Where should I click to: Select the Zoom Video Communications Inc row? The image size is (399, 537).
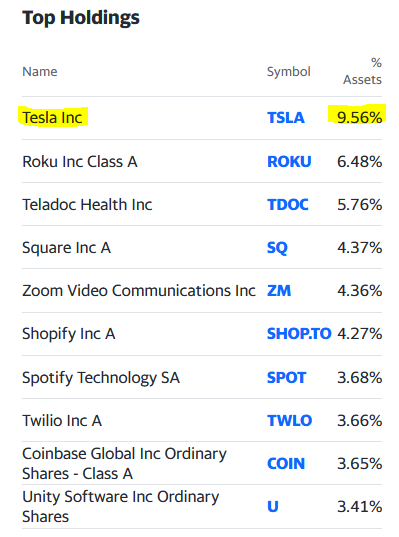tap(202, 290)
